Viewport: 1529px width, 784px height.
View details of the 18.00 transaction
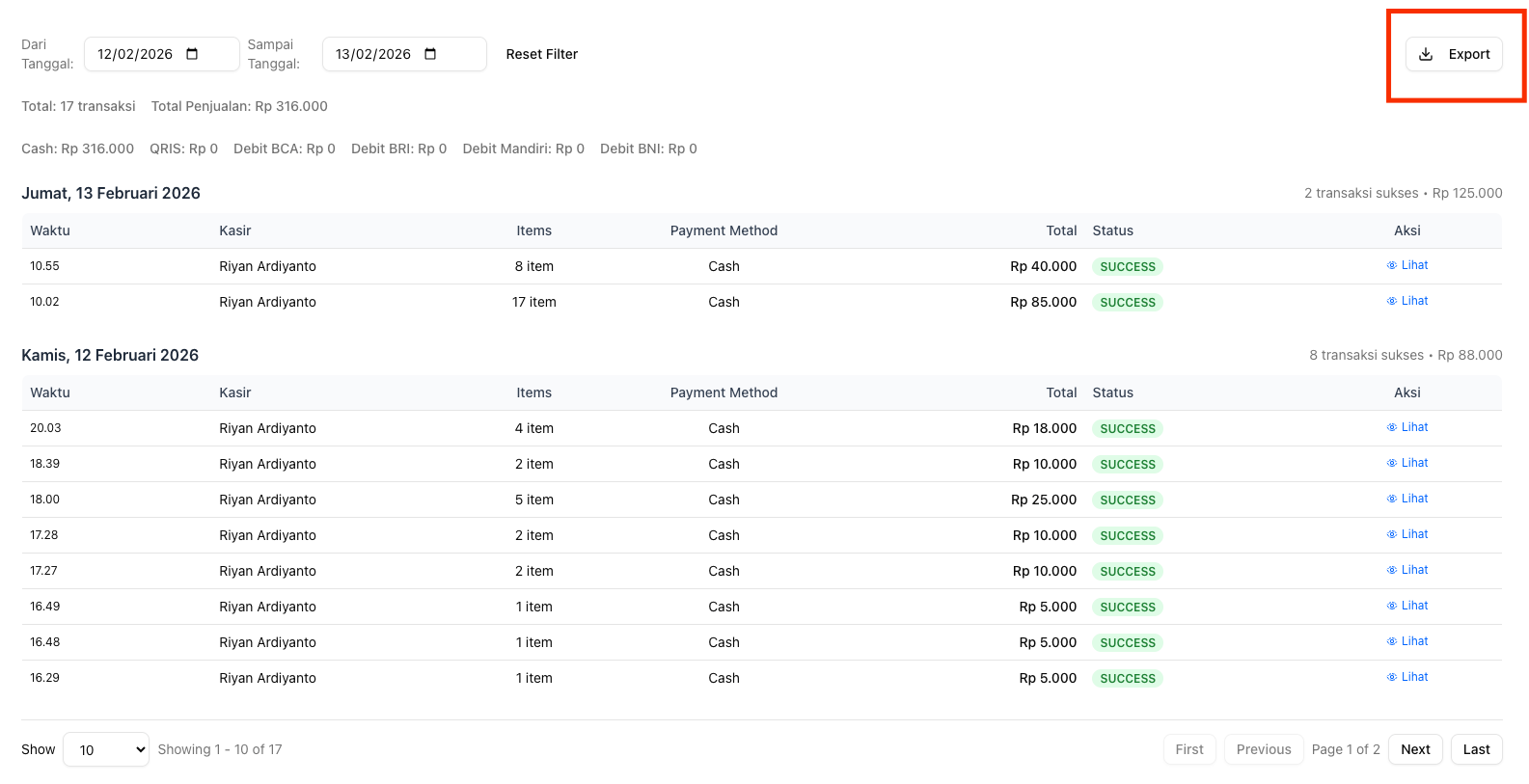tap(1414, 499)
